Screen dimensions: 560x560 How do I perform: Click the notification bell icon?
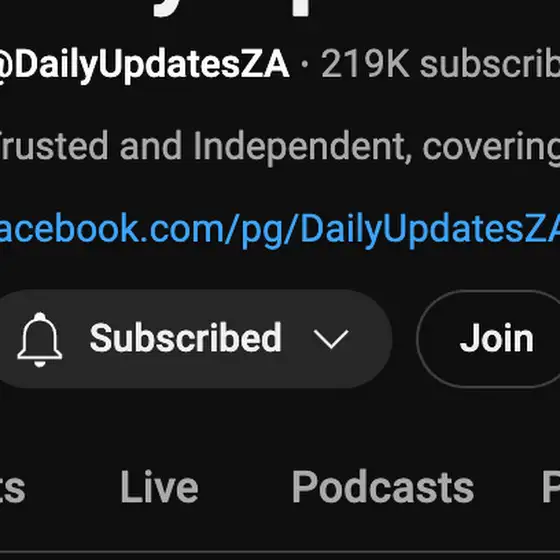[40, 339]
